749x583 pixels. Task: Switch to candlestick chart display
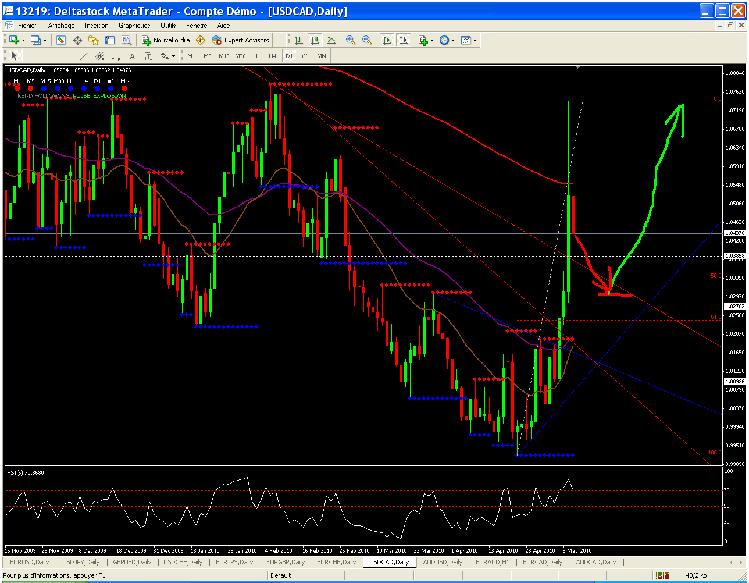click(314, 40)
